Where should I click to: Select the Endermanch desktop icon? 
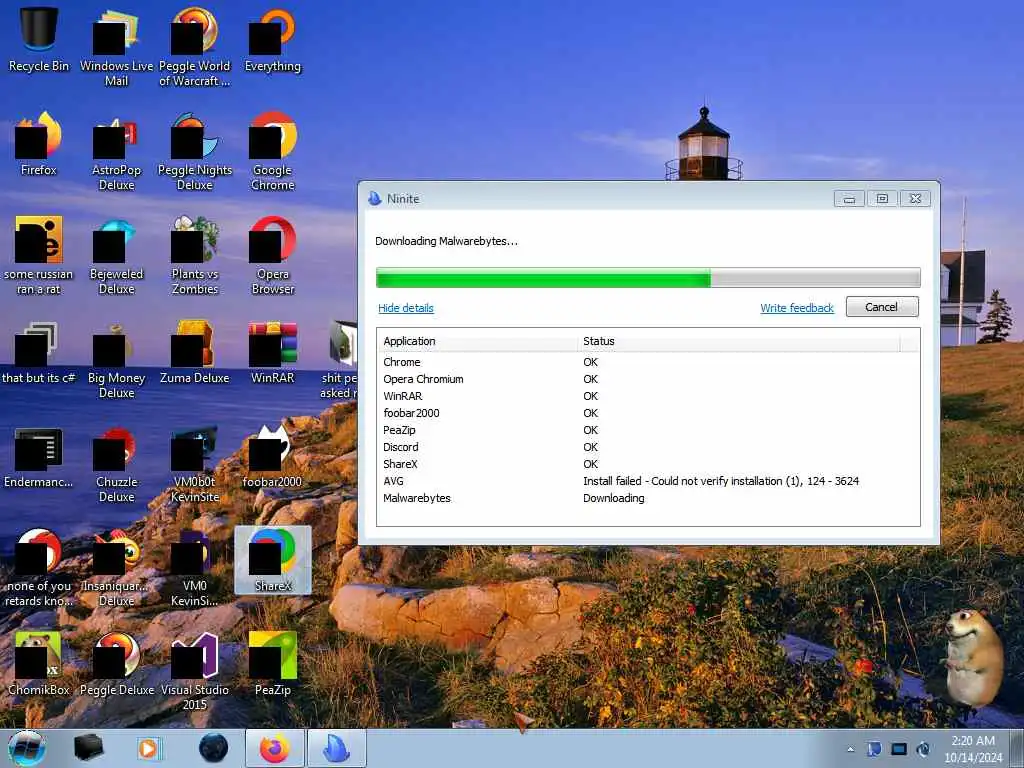tap(39, 457)
